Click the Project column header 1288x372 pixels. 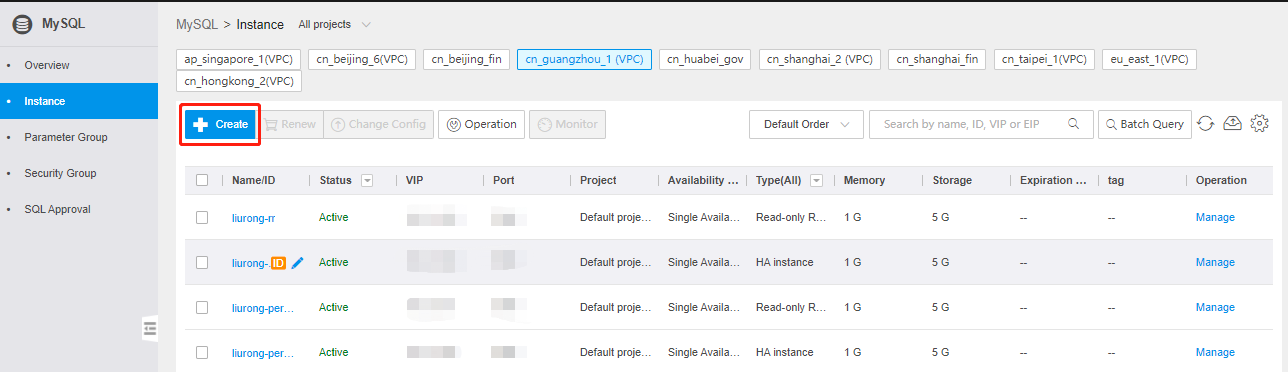click(x=598, y=180)
